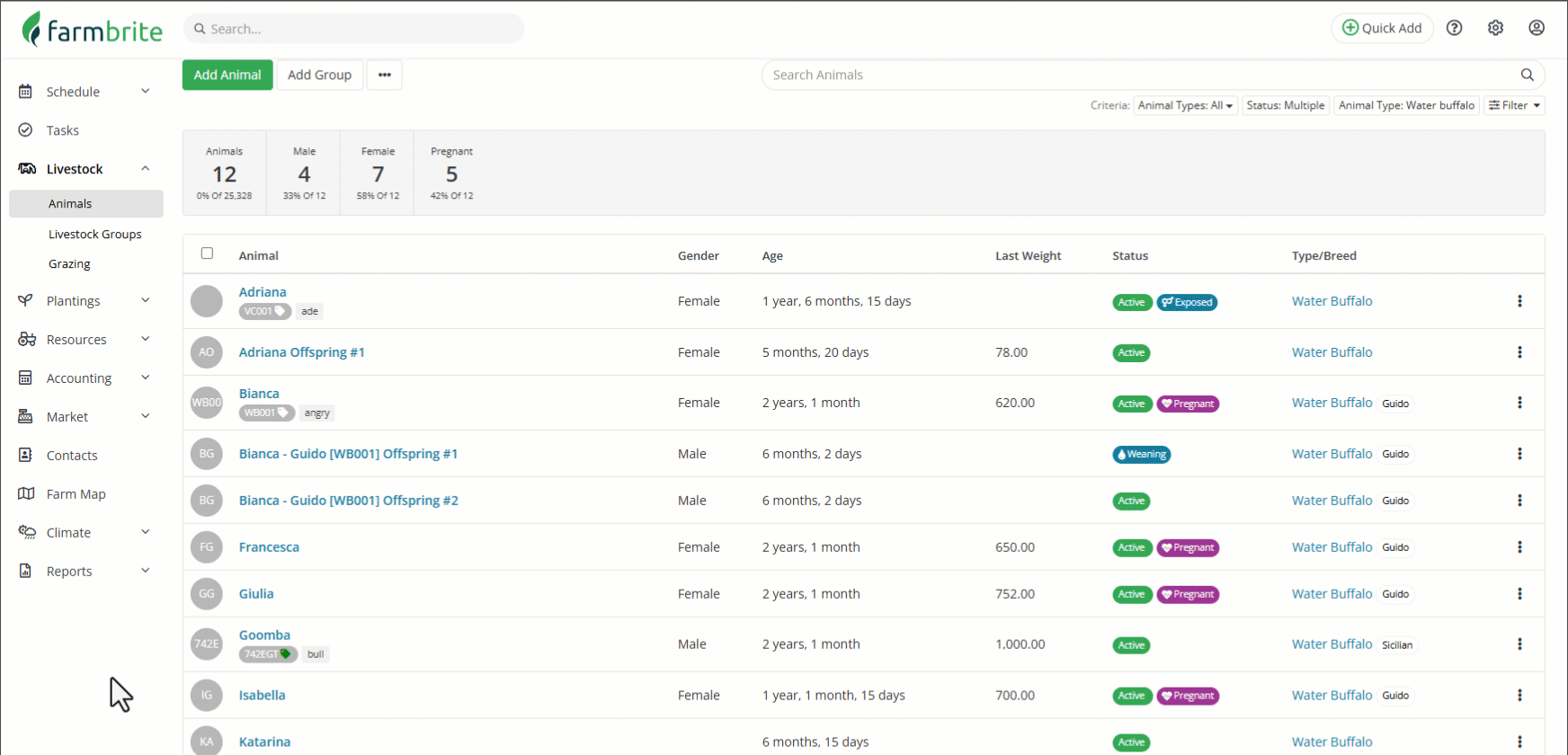Open the Grazing sidebar item
This screenshot has height=755, width=1568.
pyautogui.click(x=69, y=264)
